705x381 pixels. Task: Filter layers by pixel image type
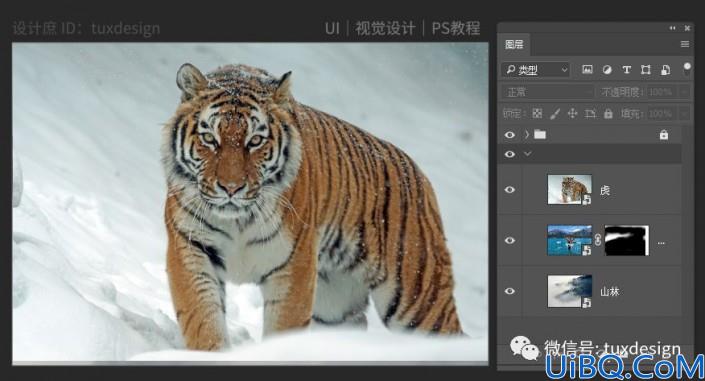tap(587, 70)
